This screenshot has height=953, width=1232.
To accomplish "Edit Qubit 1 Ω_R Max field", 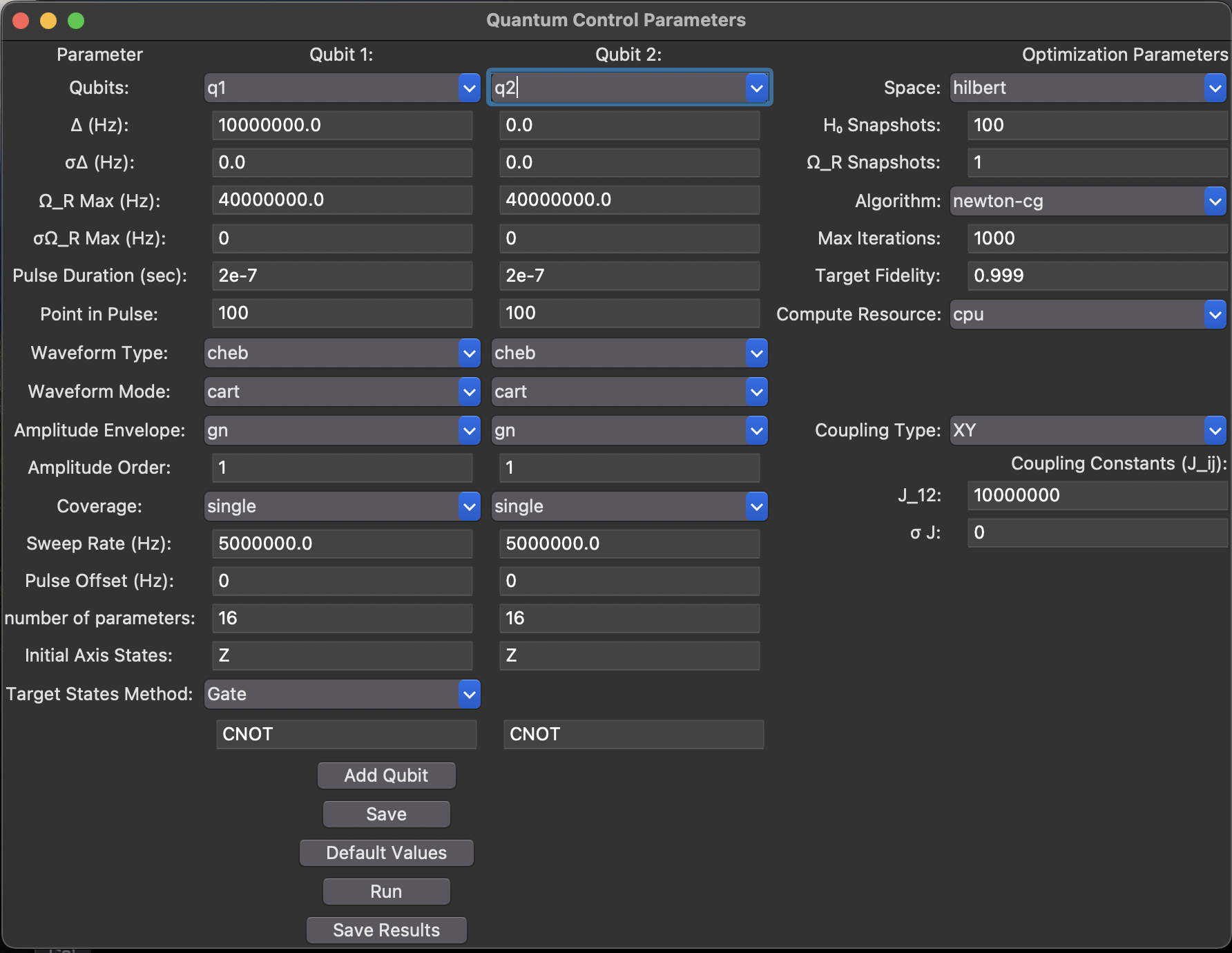I will coord(343,200).
